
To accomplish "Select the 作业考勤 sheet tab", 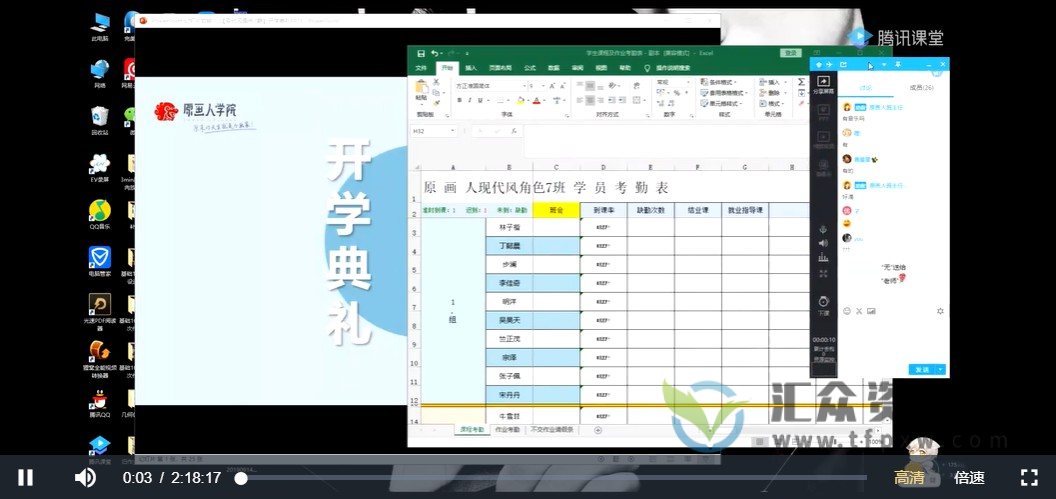I will click(x=507, y=429).
